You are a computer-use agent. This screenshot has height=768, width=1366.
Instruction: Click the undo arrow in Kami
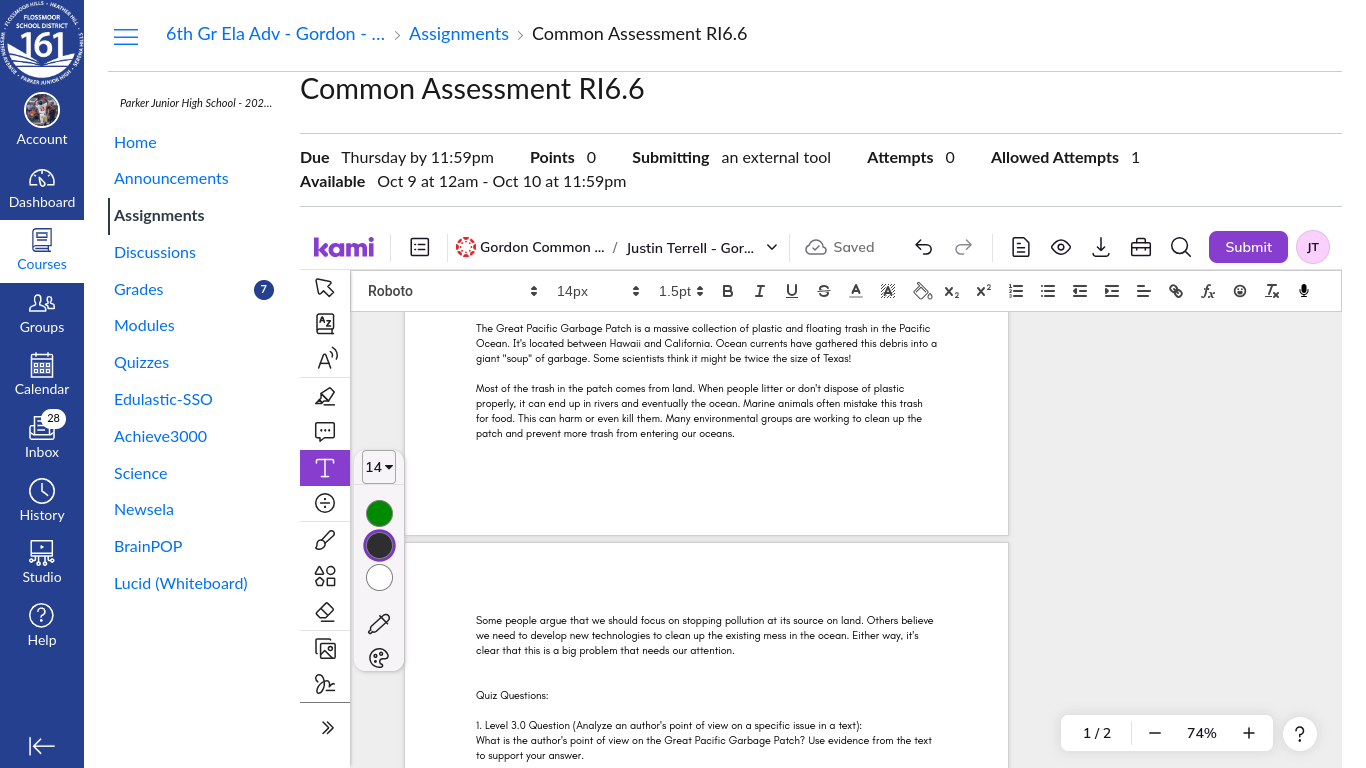point(924,247)
